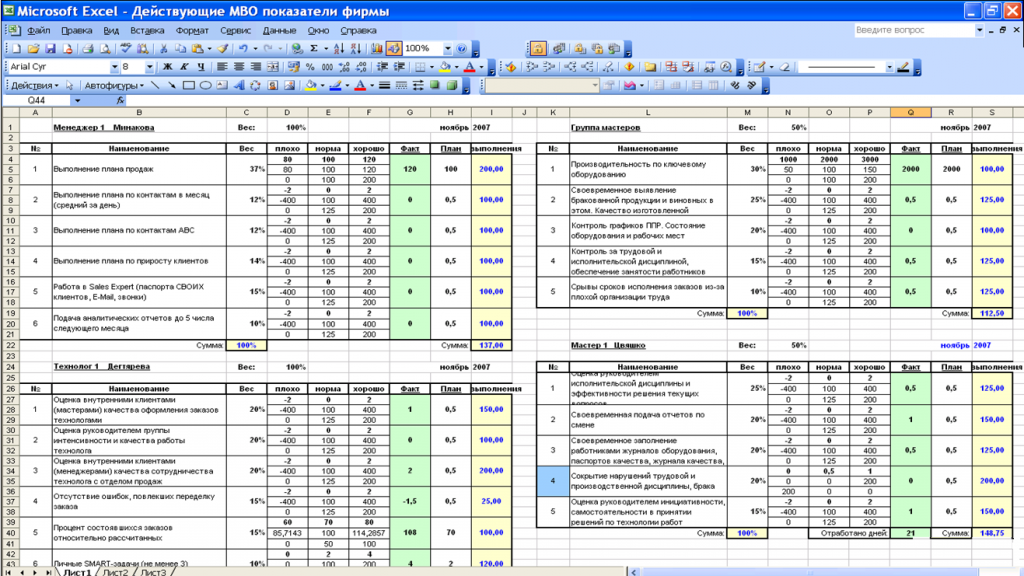Click the Fill Color bucket on the formatting toolbar

[445, 67]
